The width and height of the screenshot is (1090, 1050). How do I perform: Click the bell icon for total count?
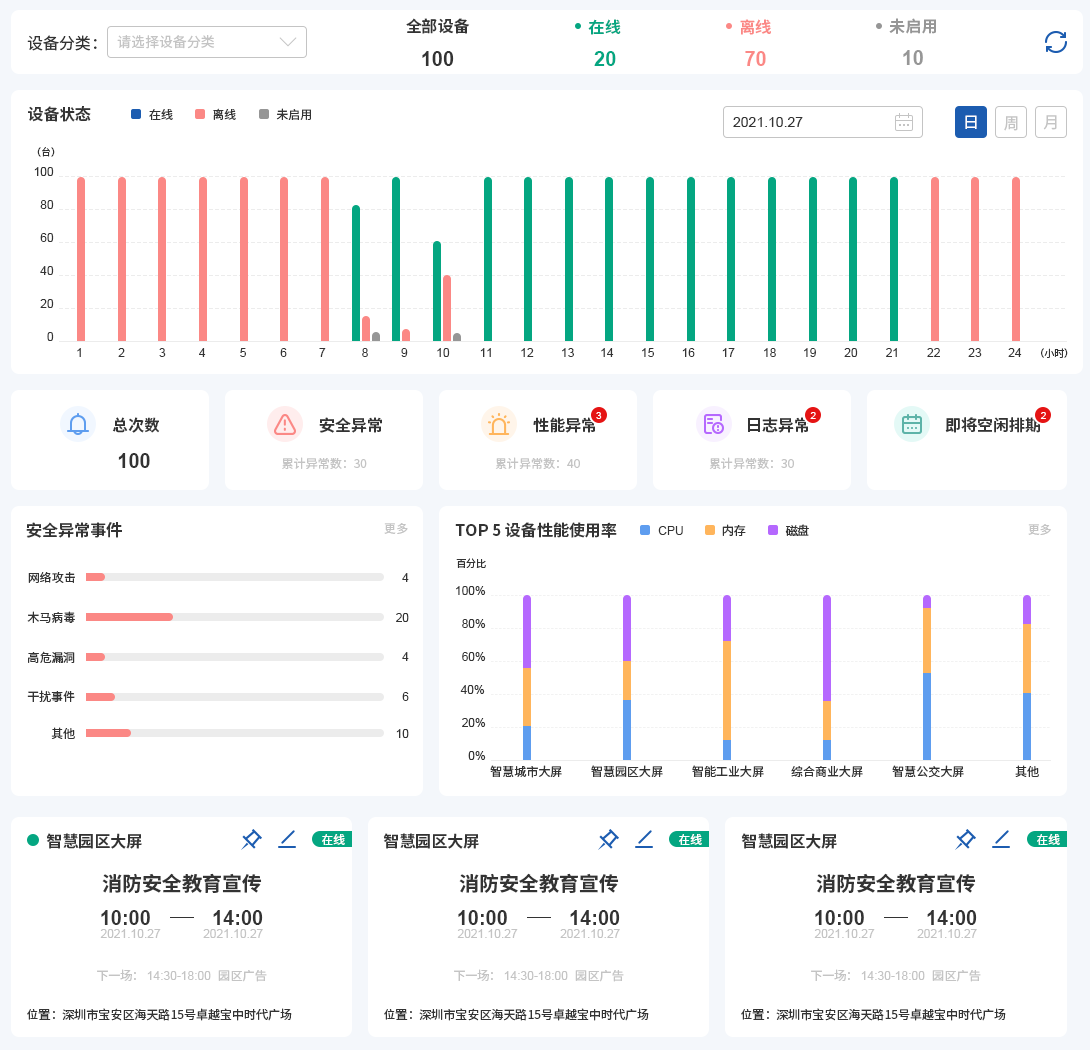pos(78,425)
